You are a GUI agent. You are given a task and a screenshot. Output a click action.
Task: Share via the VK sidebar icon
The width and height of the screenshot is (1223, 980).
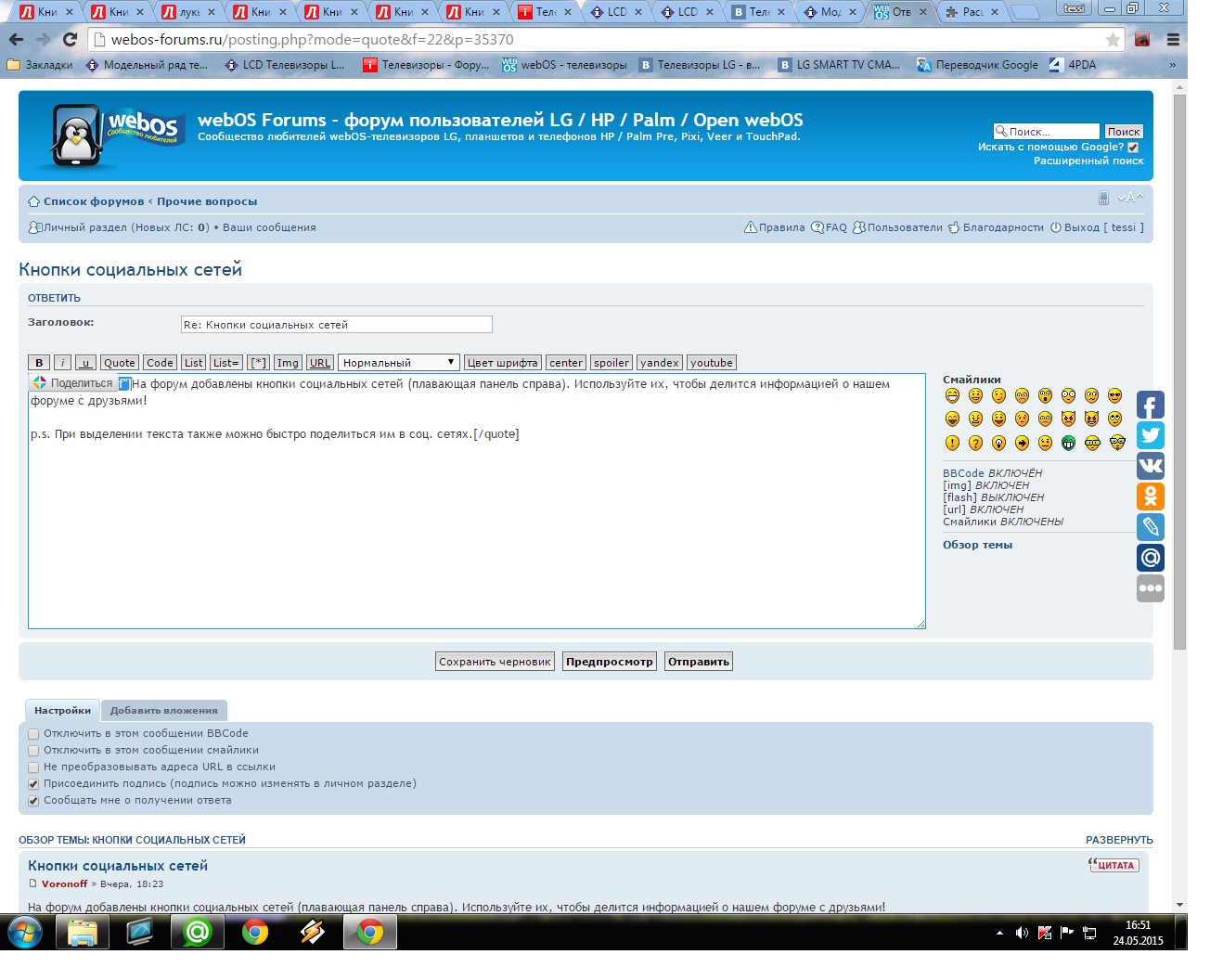click(1150, 466)
